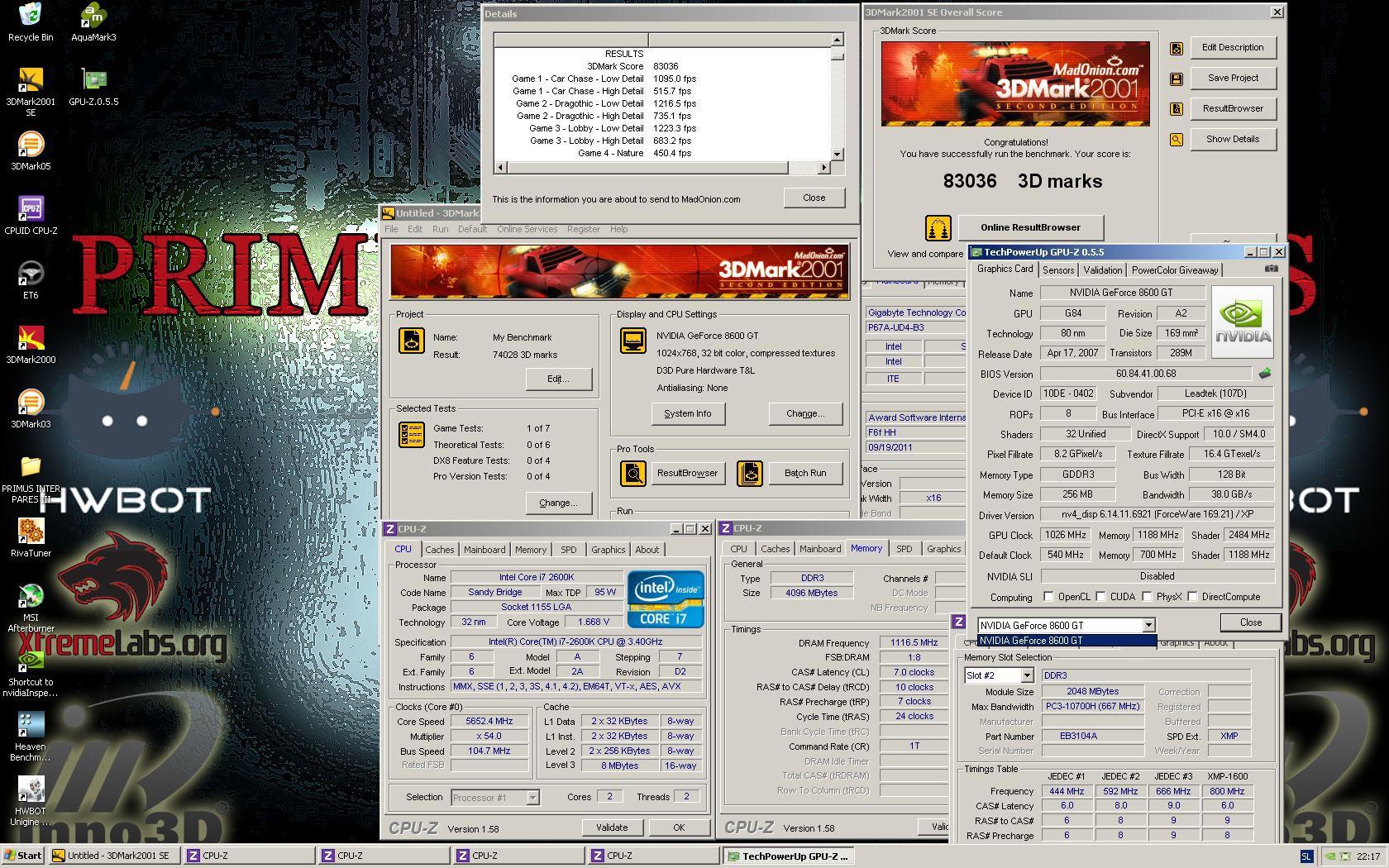Close the Details dialog with Close button
The image size is (1389, 868).
tap(814, 198)
